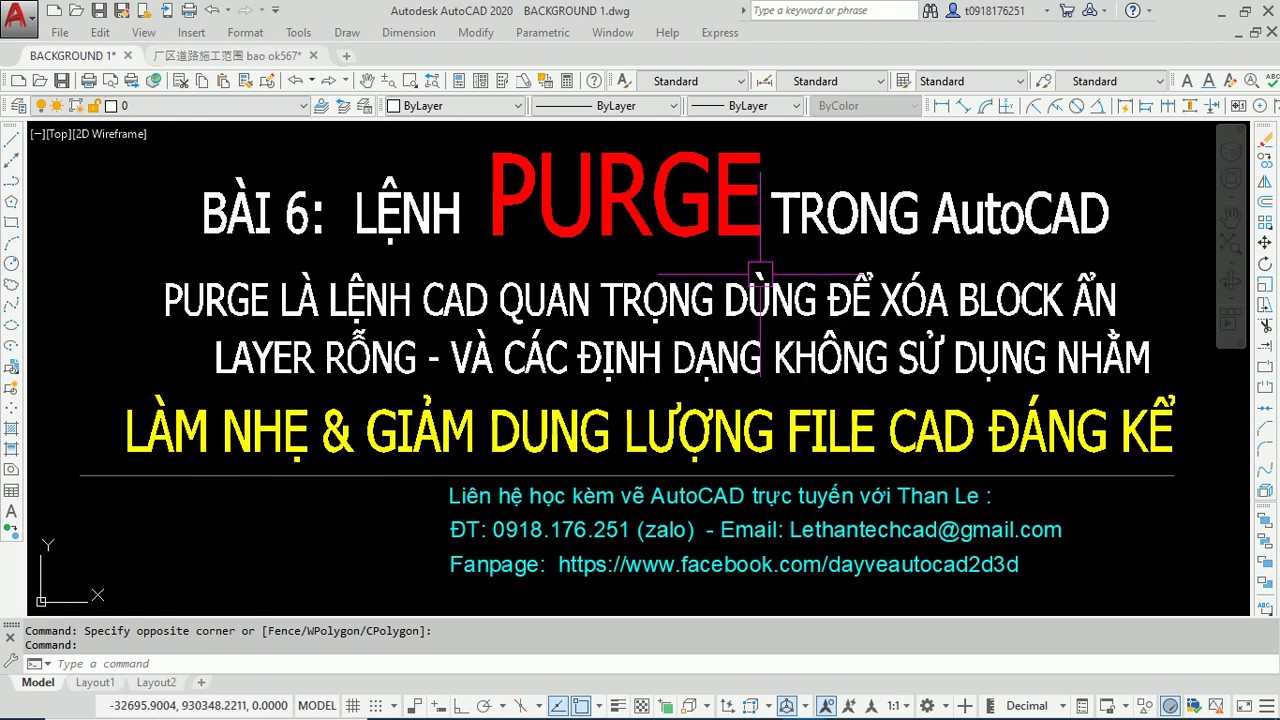The width and height of the screenshot is (1280, 720).
Task: Select the Arc Length dimension tool
Action: (x=985, y=106)
